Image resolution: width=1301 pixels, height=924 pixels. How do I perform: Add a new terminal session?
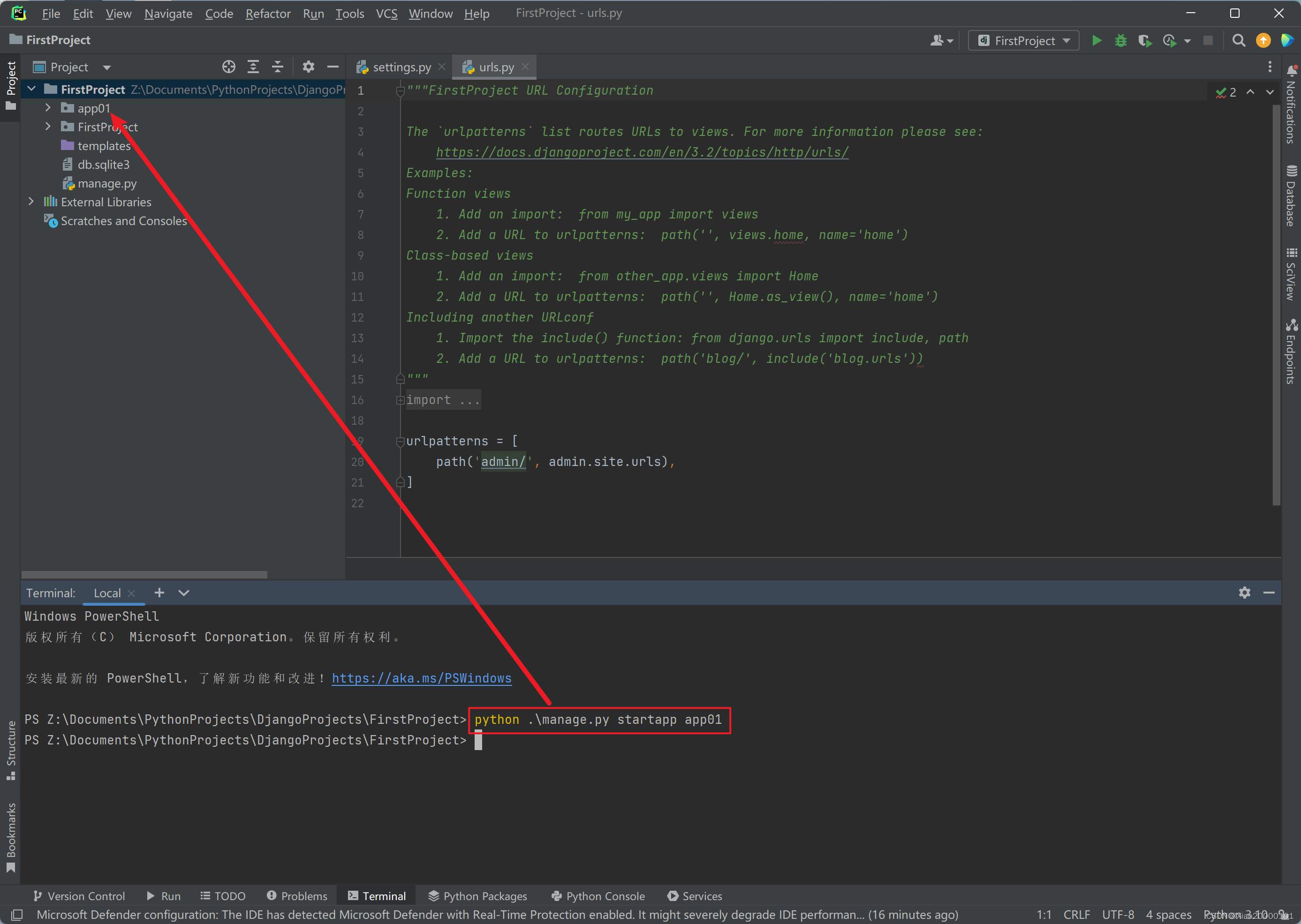pos(159,593)
